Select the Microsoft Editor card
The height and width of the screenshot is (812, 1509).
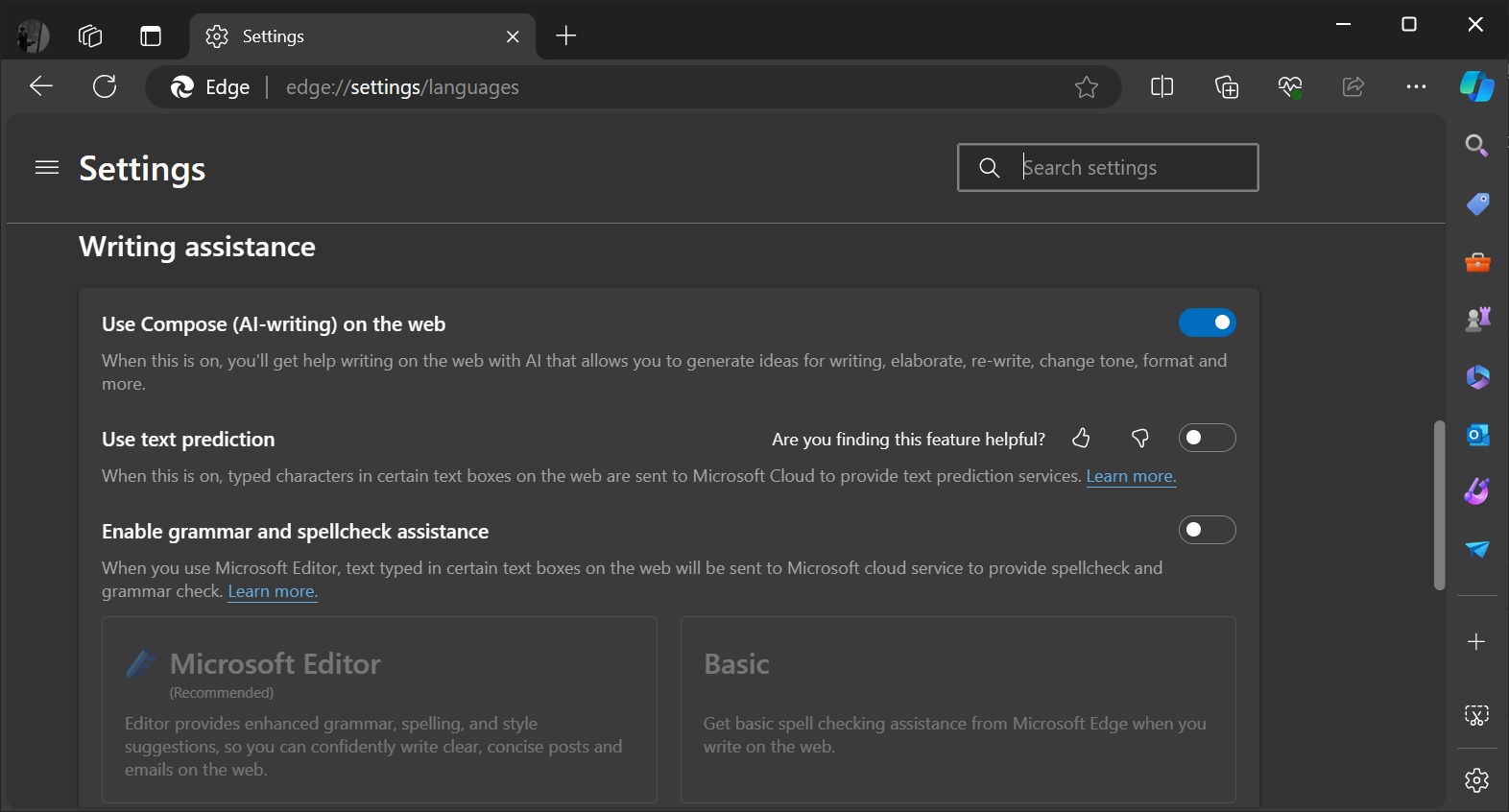point(379,710)
